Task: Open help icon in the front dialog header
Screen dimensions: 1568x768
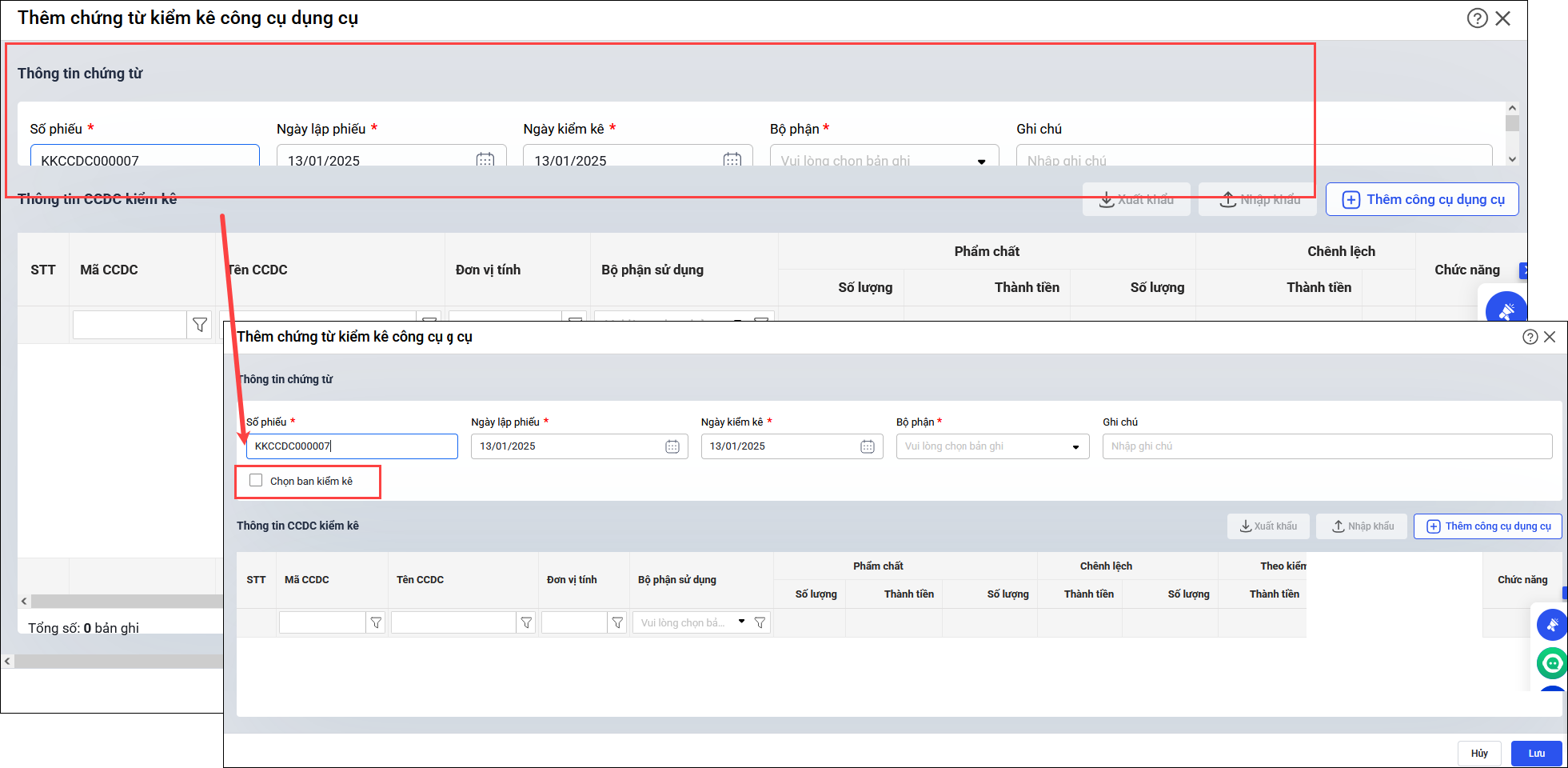Action: [1530, 337]
